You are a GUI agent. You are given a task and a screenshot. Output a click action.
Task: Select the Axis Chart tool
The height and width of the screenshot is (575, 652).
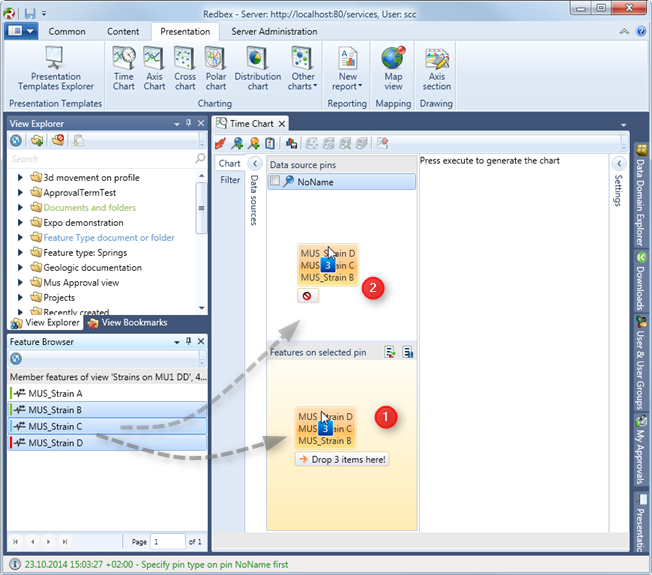pyautogui.click(x=154, y=68)
